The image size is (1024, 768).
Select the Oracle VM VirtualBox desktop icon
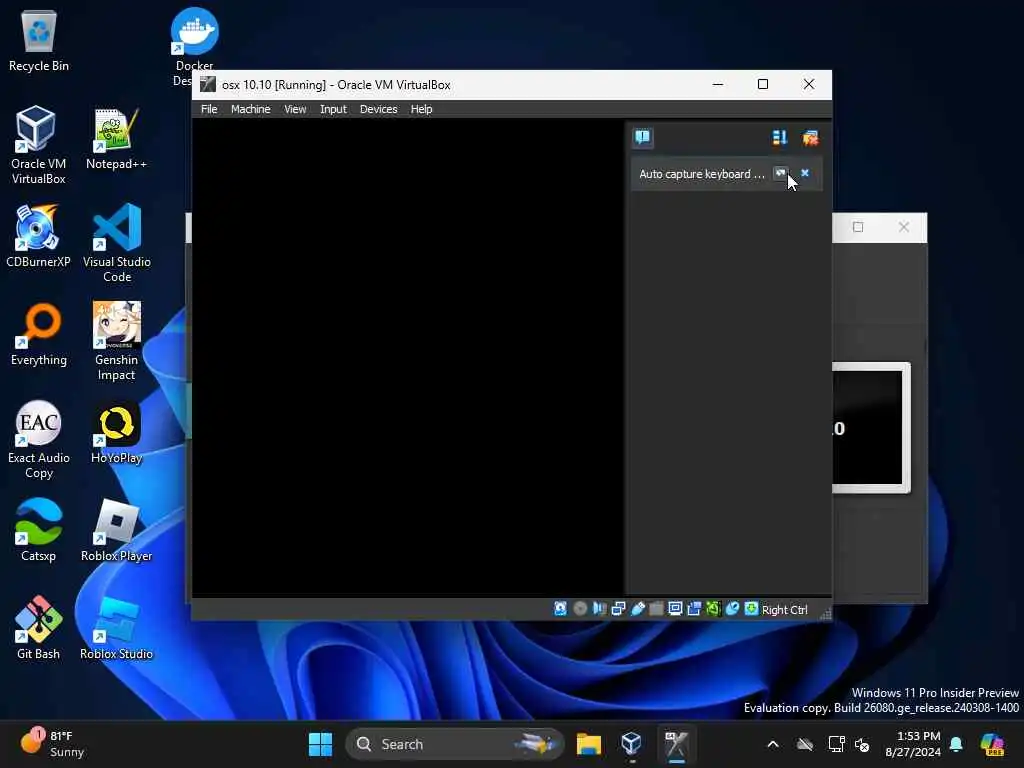click(39, 145)
